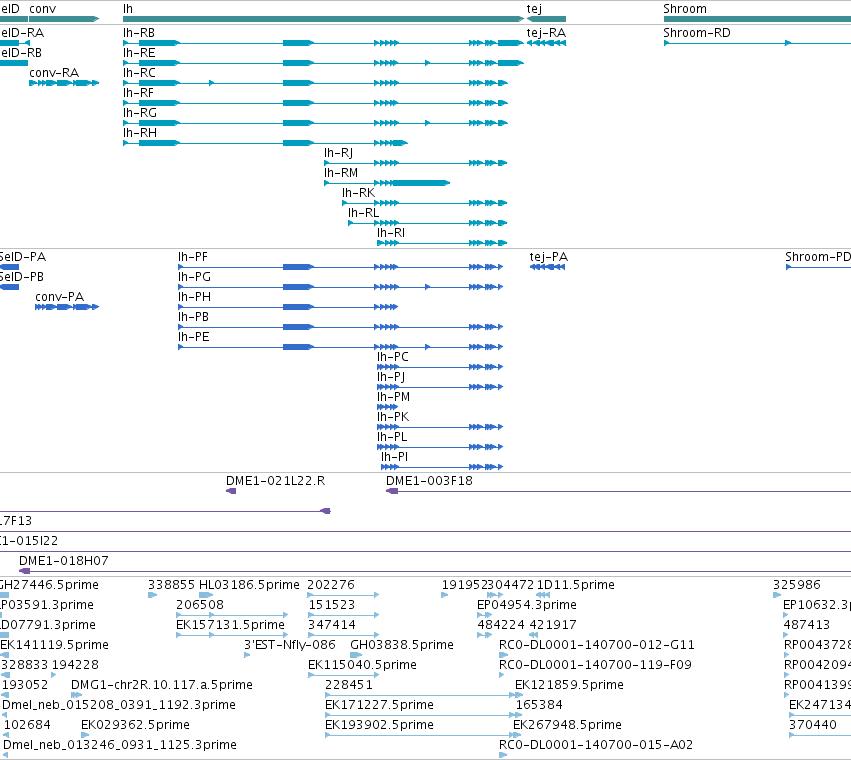This screenshot has width=851, height=760.
Task: Click the EK029362.5prime EST label
Action: coord(135,725)
